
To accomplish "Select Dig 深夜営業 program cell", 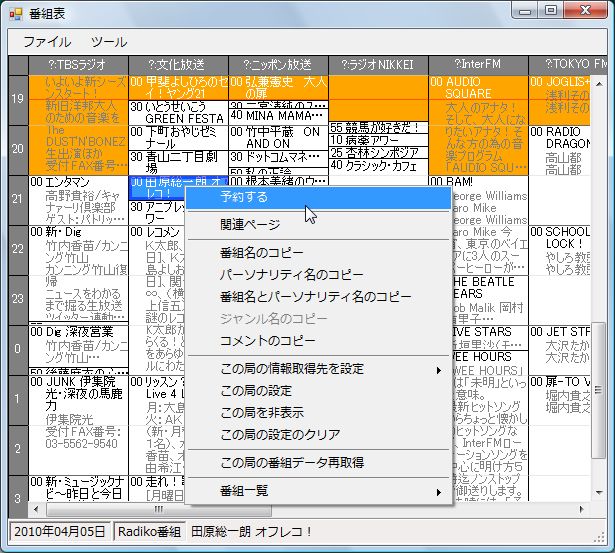I will [x=78, y=346].
